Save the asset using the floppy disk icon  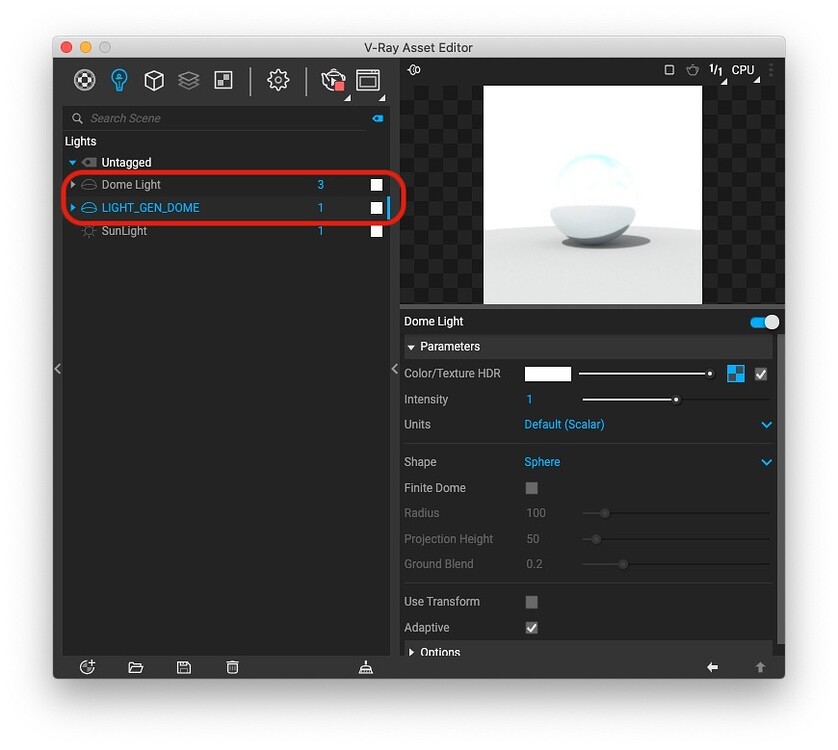pyautogui.click(x=183, y=667)
